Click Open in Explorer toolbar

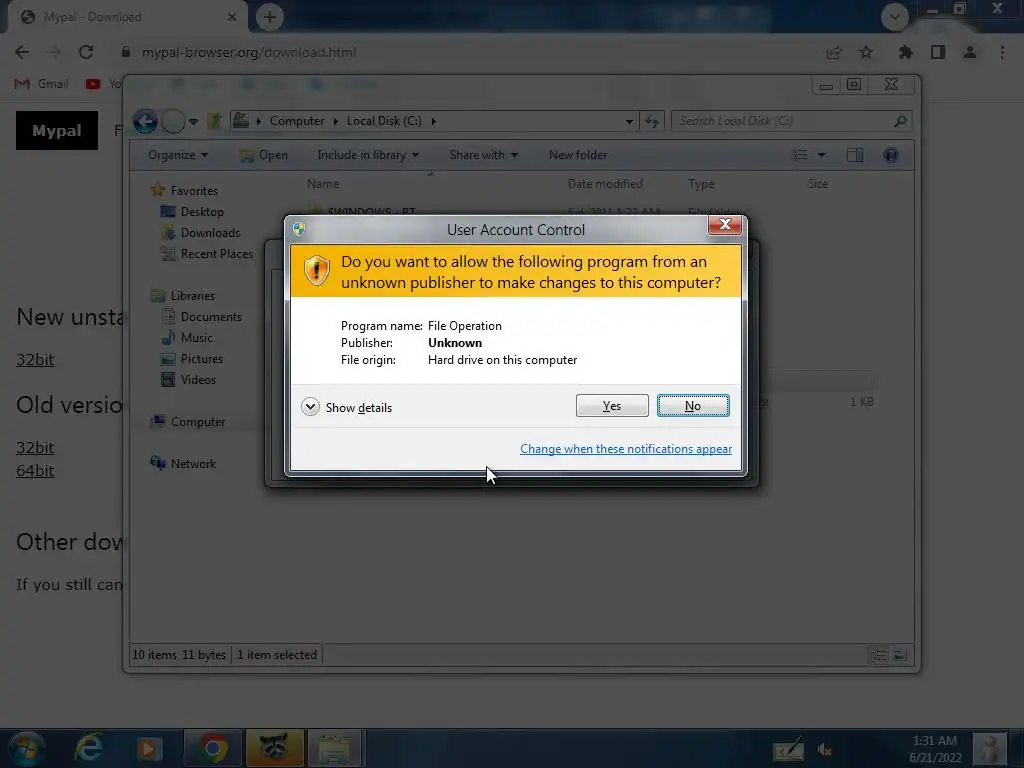coord(264,155)
